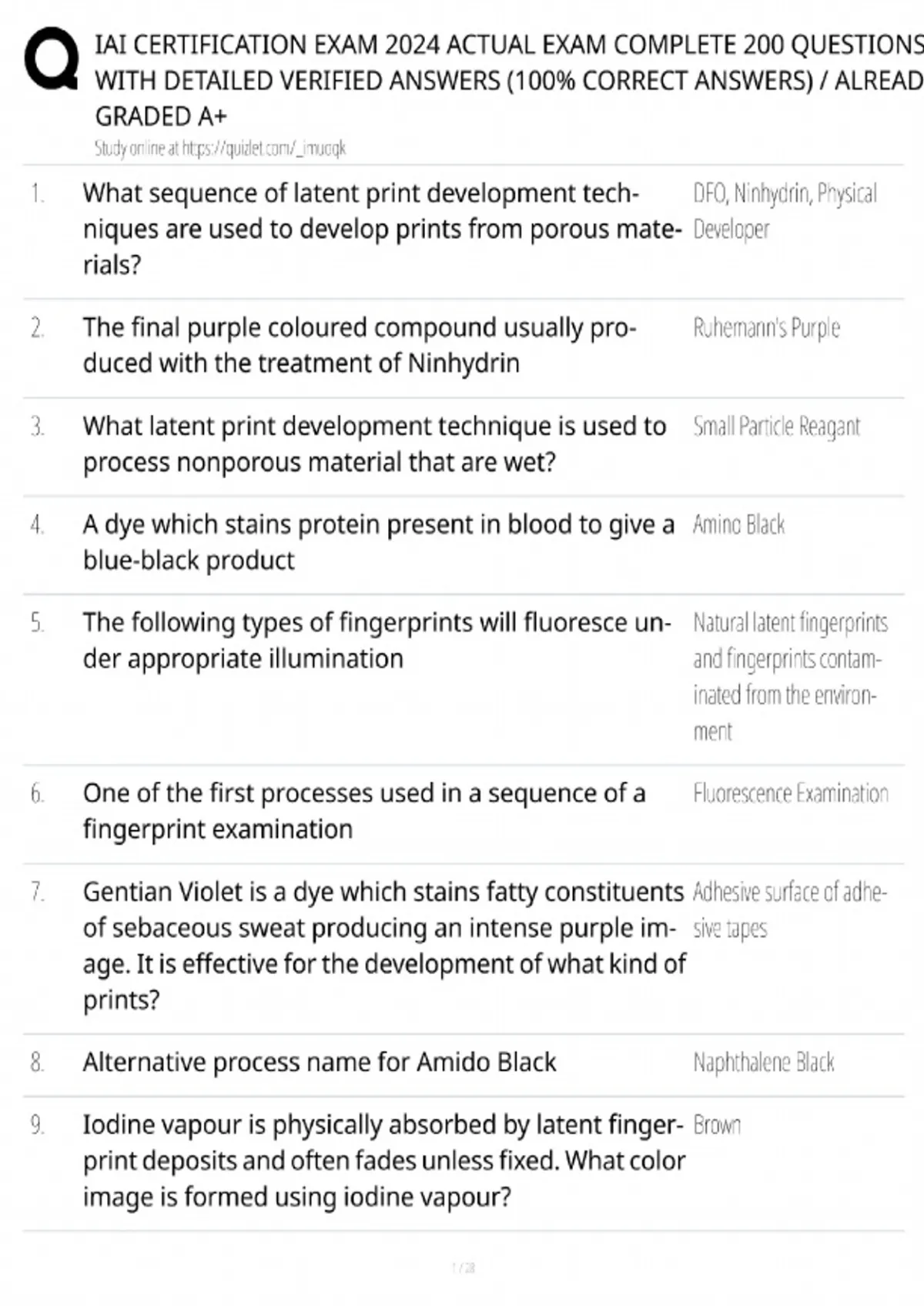Image resolution: width=924 pixels, height=1309 pixels.
Task: Select the answer Amino Black
Action: click(738, 525)
